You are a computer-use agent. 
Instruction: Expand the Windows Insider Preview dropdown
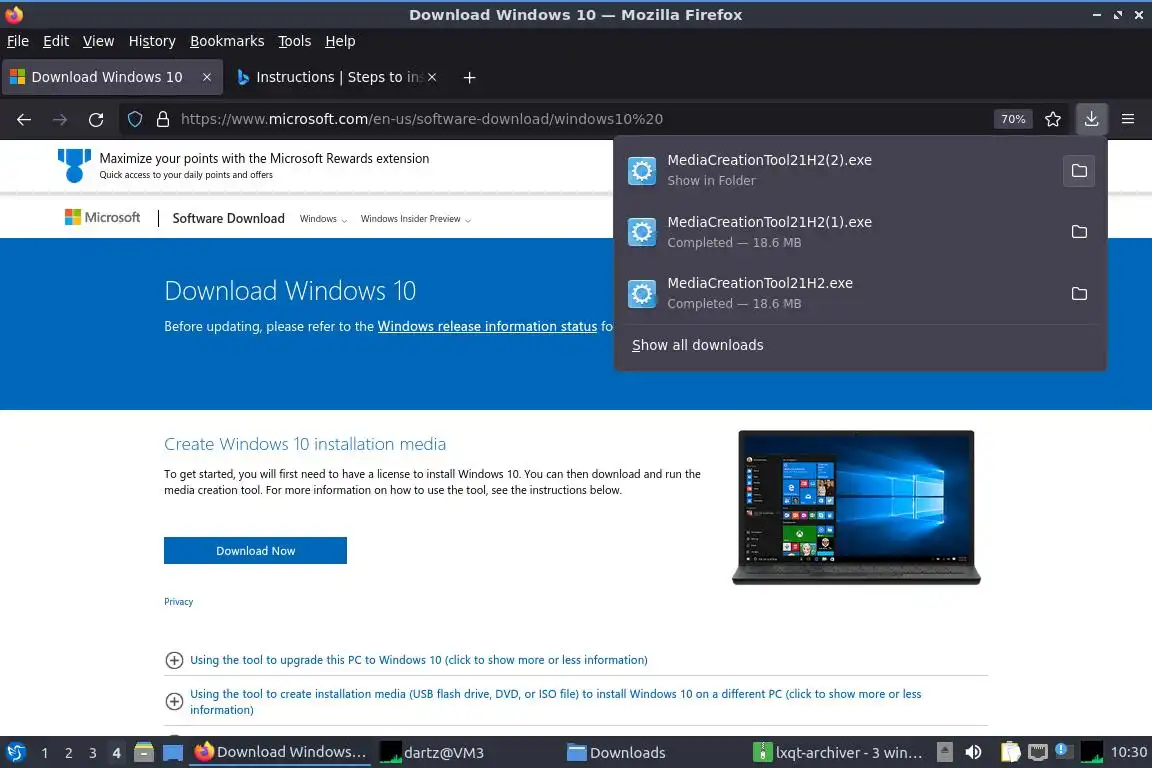click(416, 219)
